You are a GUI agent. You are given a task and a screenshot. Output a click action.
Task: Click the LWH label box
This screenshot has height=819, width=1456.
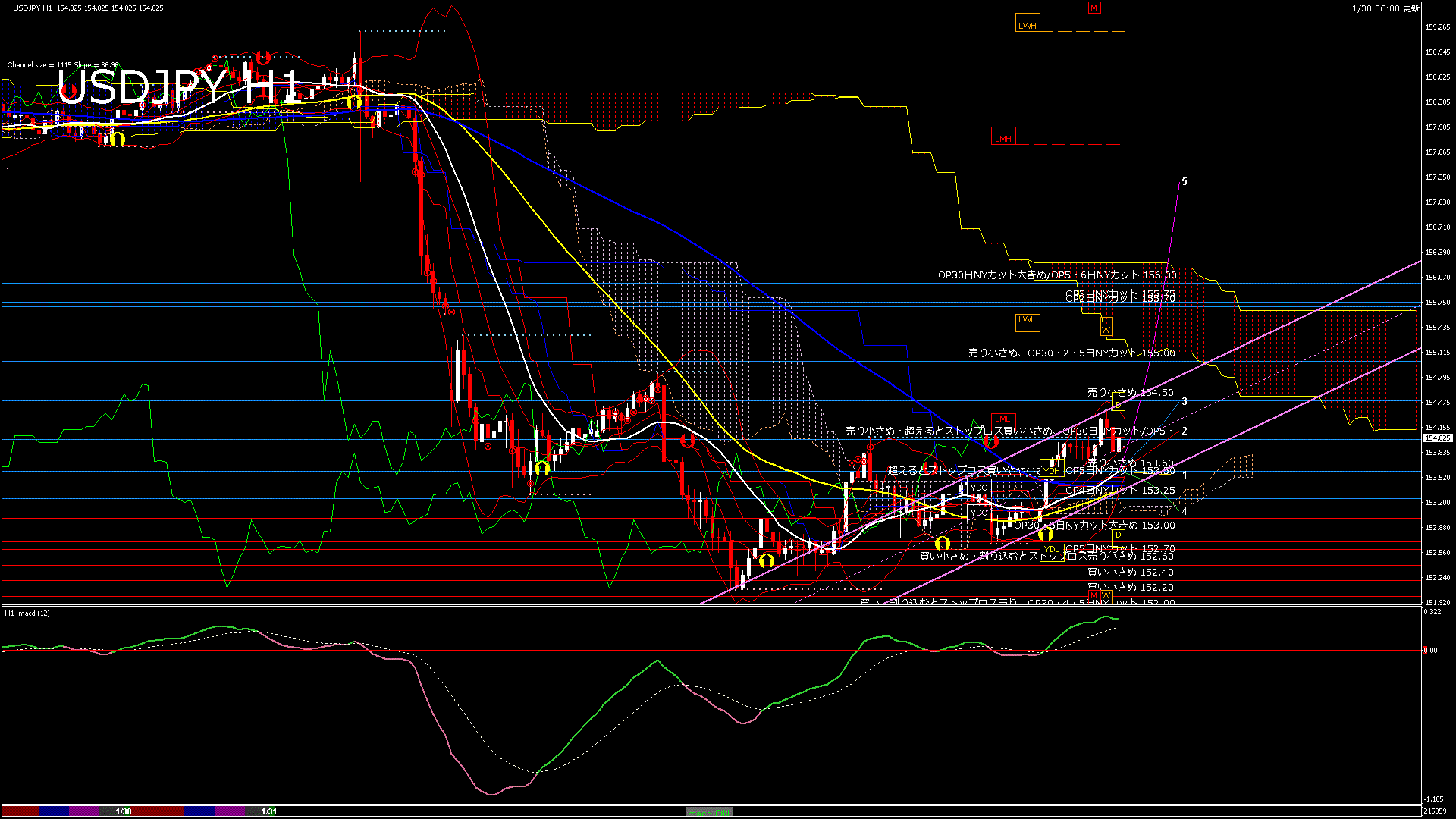click(1027, 25)
